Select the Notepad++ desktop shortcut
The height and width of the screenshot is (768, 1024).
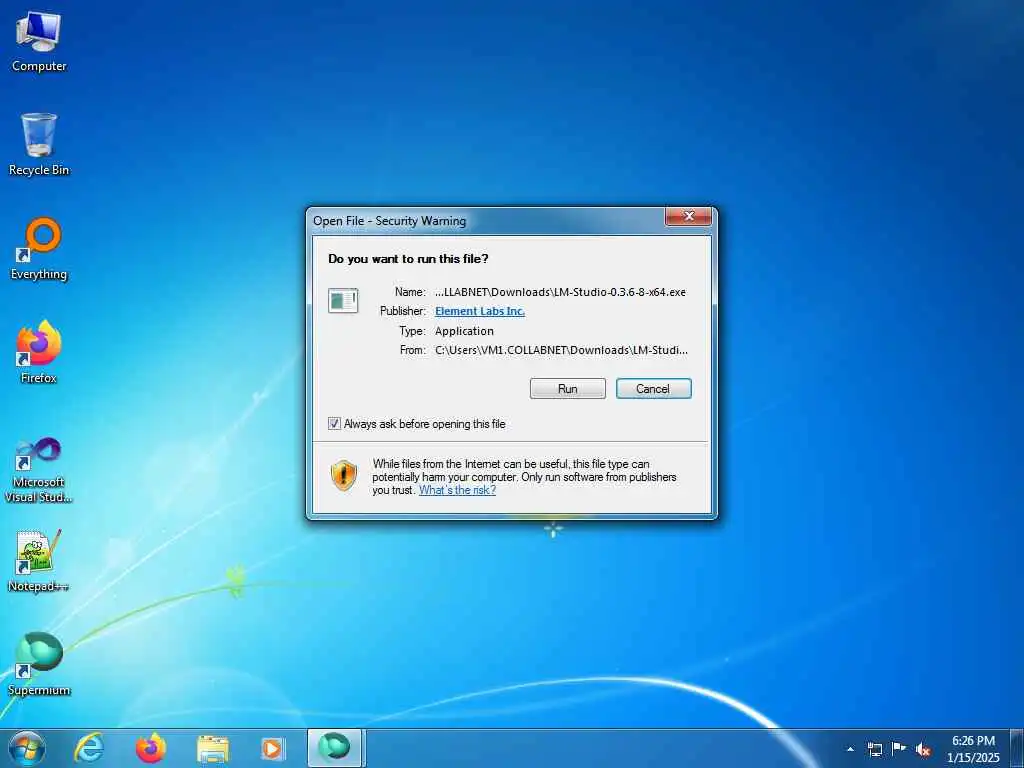pyautogui.click(x=39, y=560)
